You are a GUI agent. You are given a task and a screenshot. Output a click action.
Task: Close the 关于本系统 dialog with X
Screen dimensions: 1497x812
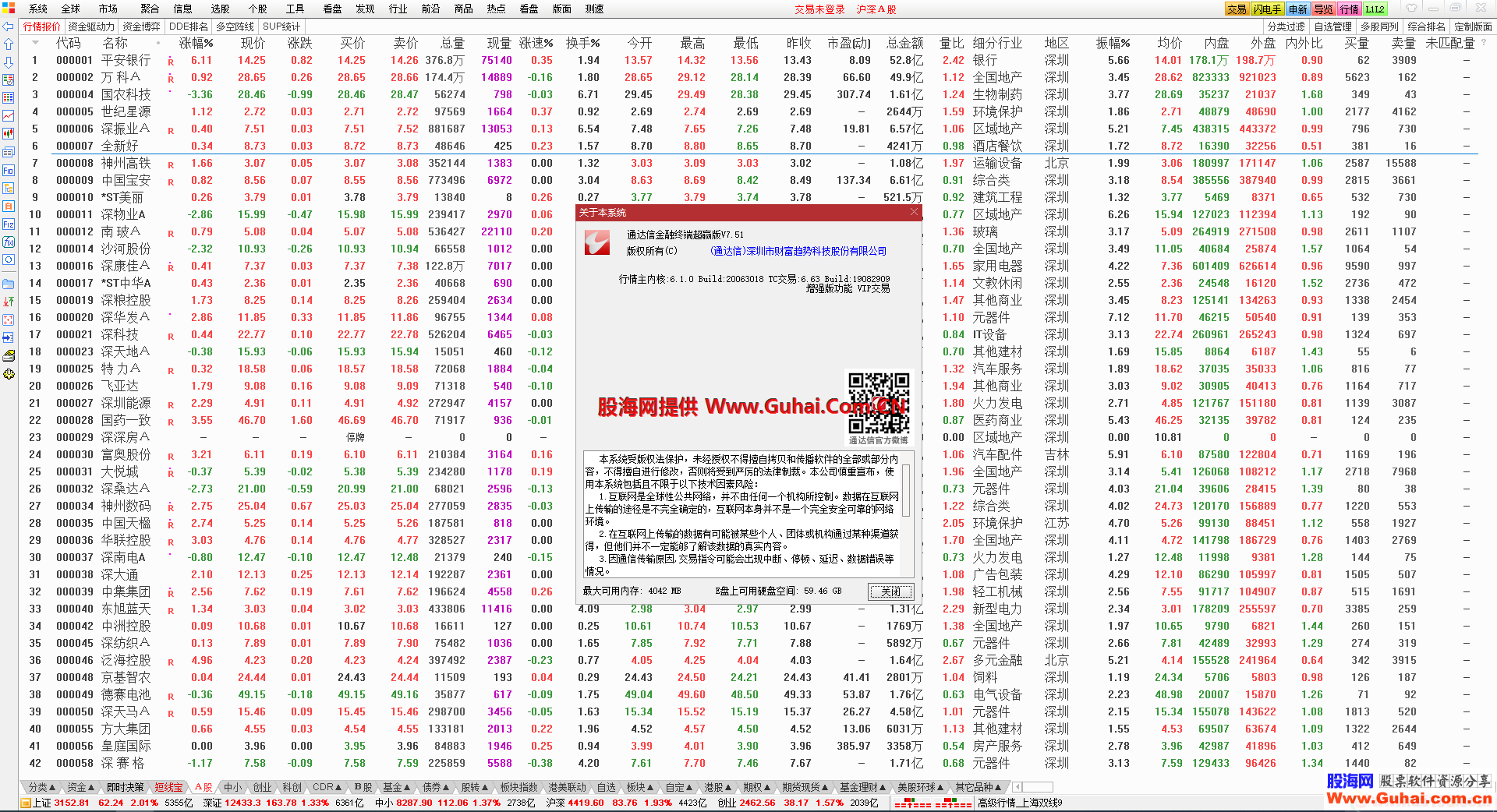[915, 212]
